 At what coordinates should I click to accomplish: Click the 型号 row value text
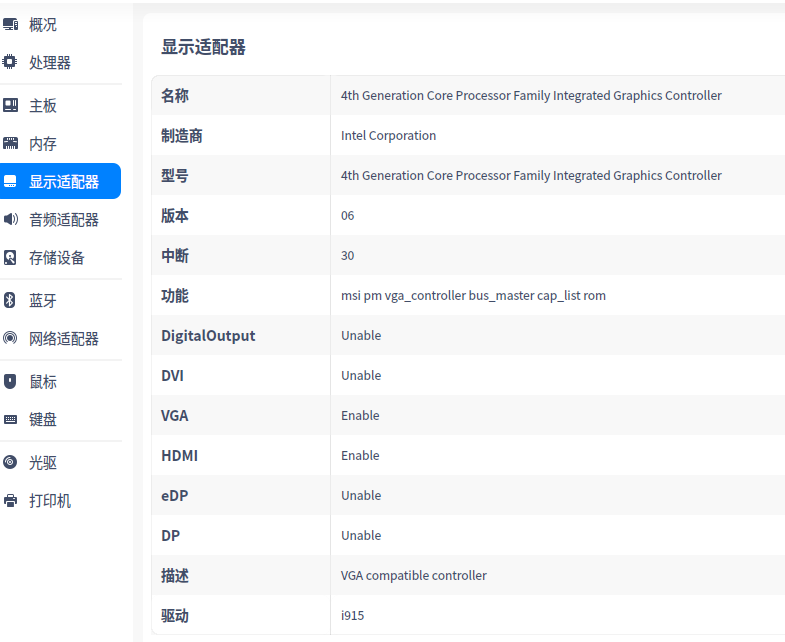(531, 175)
